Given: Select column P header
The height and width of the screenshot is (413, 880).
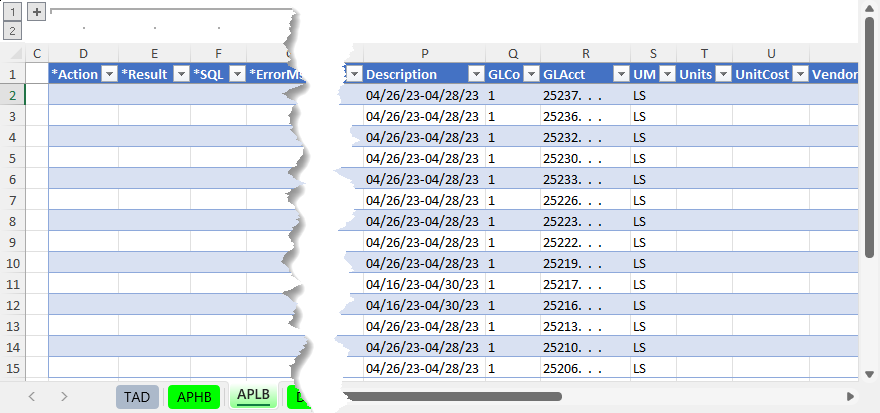Looking at the screenshot, I should (425, 54).
